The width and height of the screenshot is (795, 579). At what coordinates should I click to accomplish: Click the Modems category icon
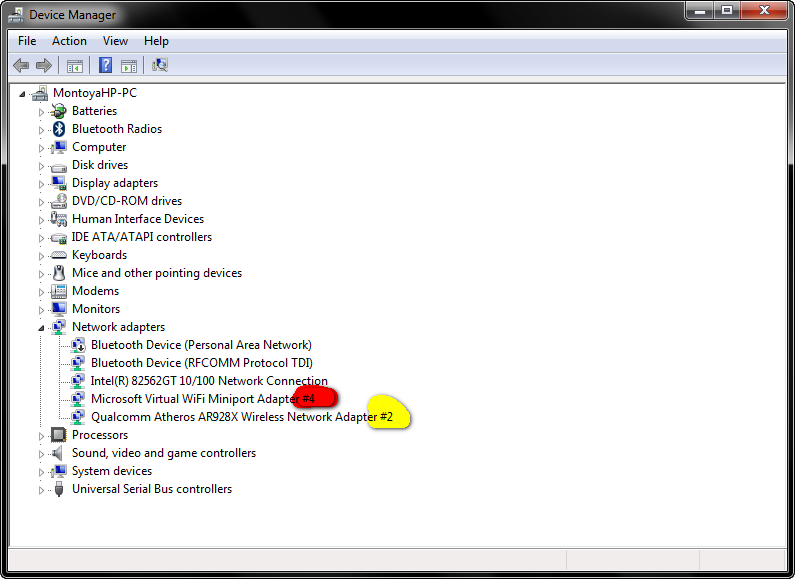[x=59, y=291]
